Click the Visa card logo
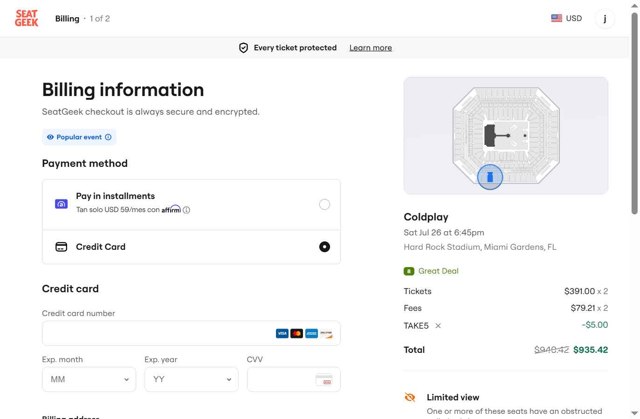Viewport: 640px width, 419px height. 282,334
